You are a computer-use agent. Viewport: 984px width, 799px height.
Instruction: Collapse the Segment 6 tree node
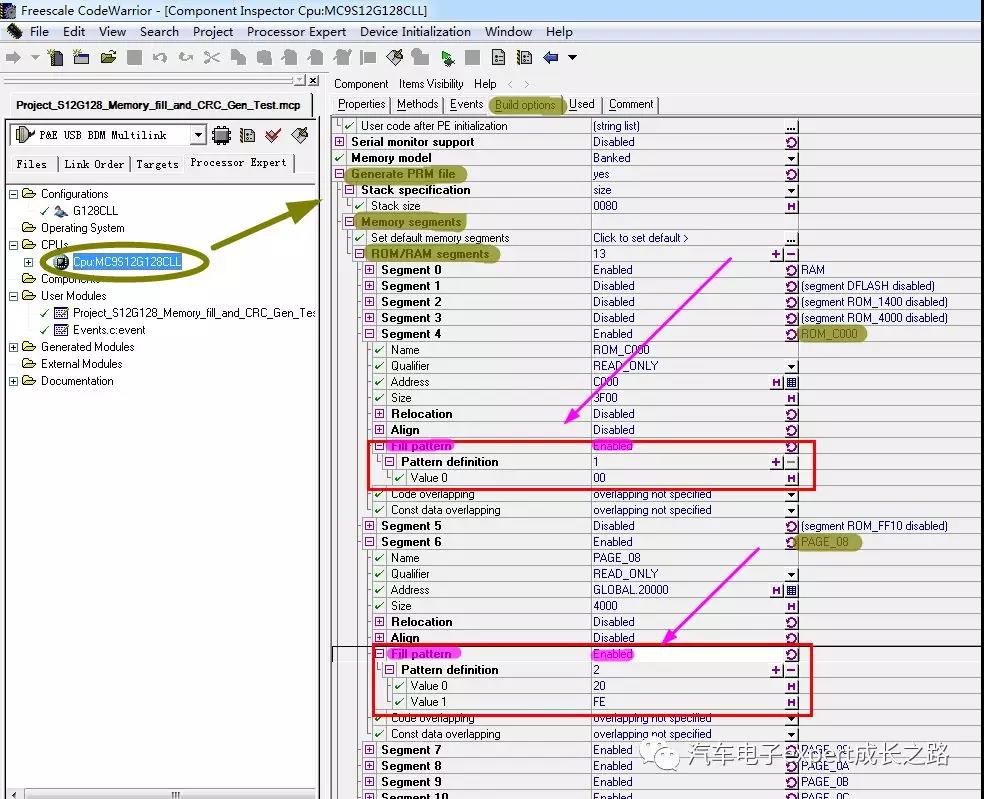click(370, 542)
